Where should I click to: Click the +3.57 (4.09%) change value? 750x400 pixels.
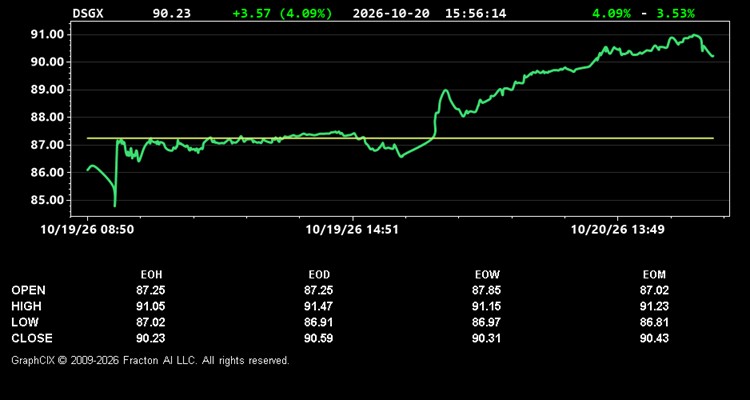[282, 13]
